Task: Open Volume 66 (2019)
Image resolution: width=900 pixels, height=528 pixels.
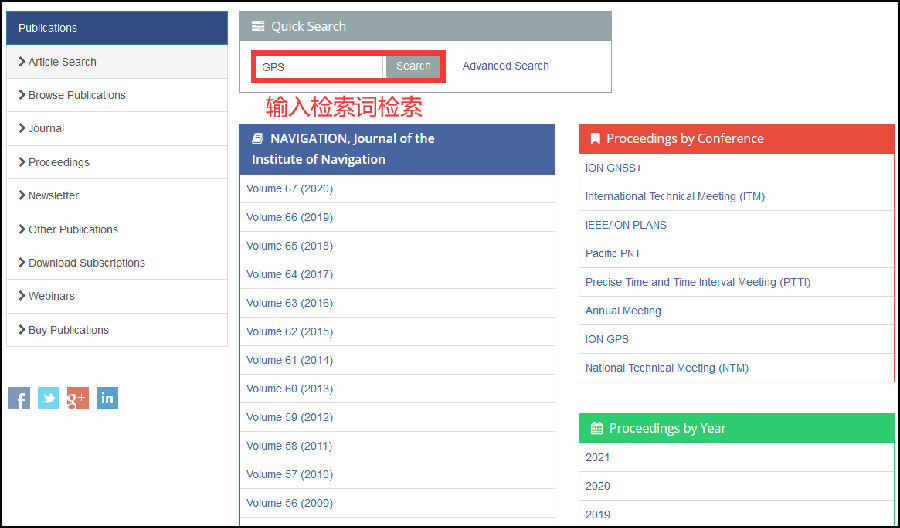Action: 289,217
